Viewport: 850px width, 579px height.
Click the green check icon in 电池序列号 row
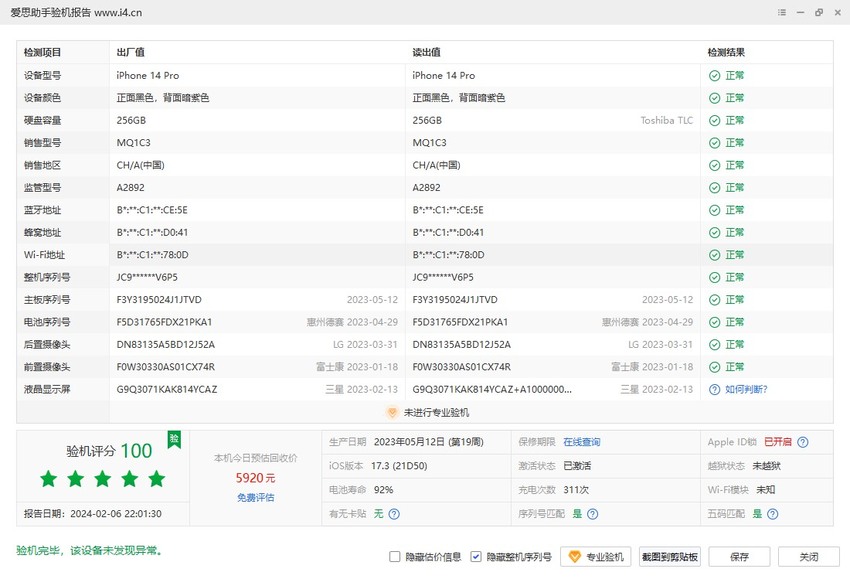click(x=714, y=322)
